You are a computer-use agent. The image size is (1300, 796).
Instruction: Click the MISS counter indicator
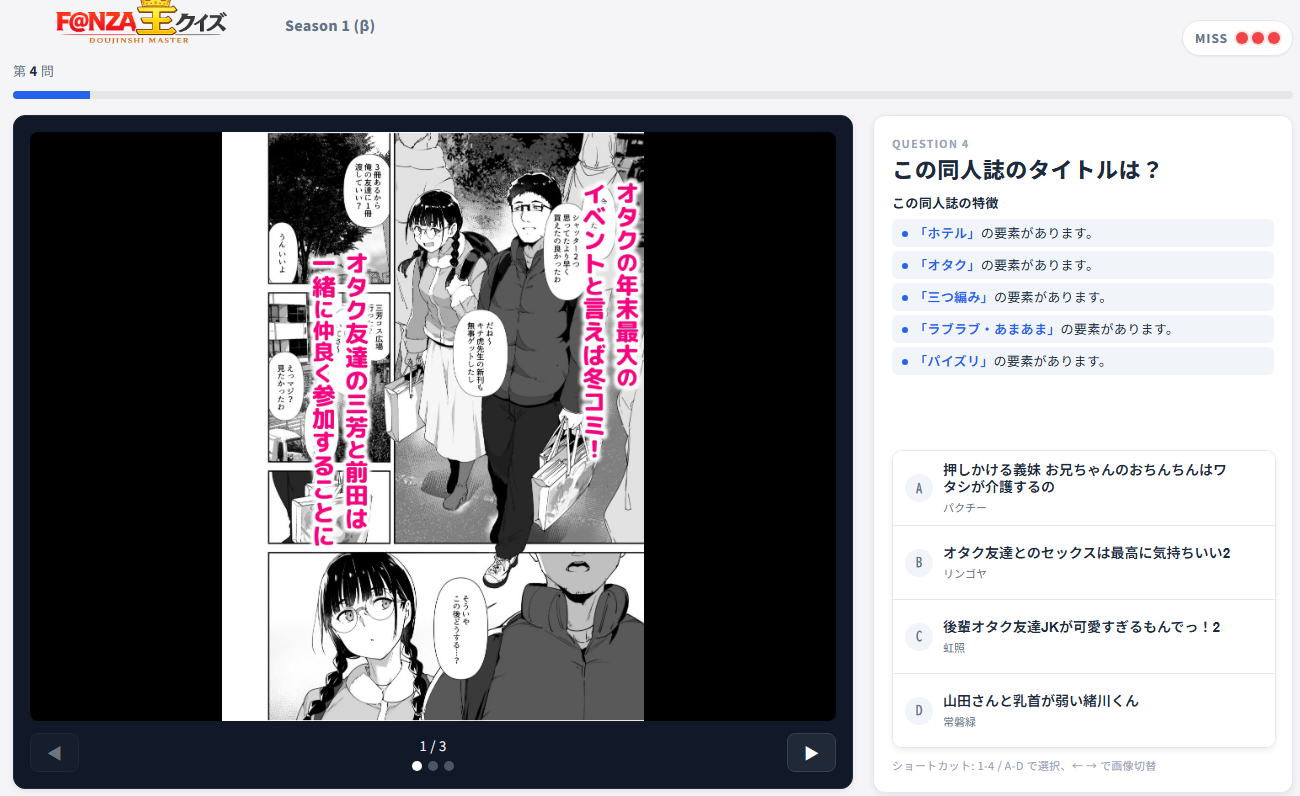[1237, 38]
